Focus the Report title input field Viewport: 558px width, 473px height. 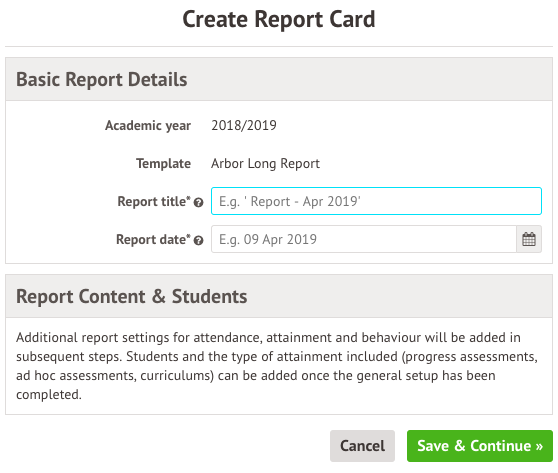(376, 201)
